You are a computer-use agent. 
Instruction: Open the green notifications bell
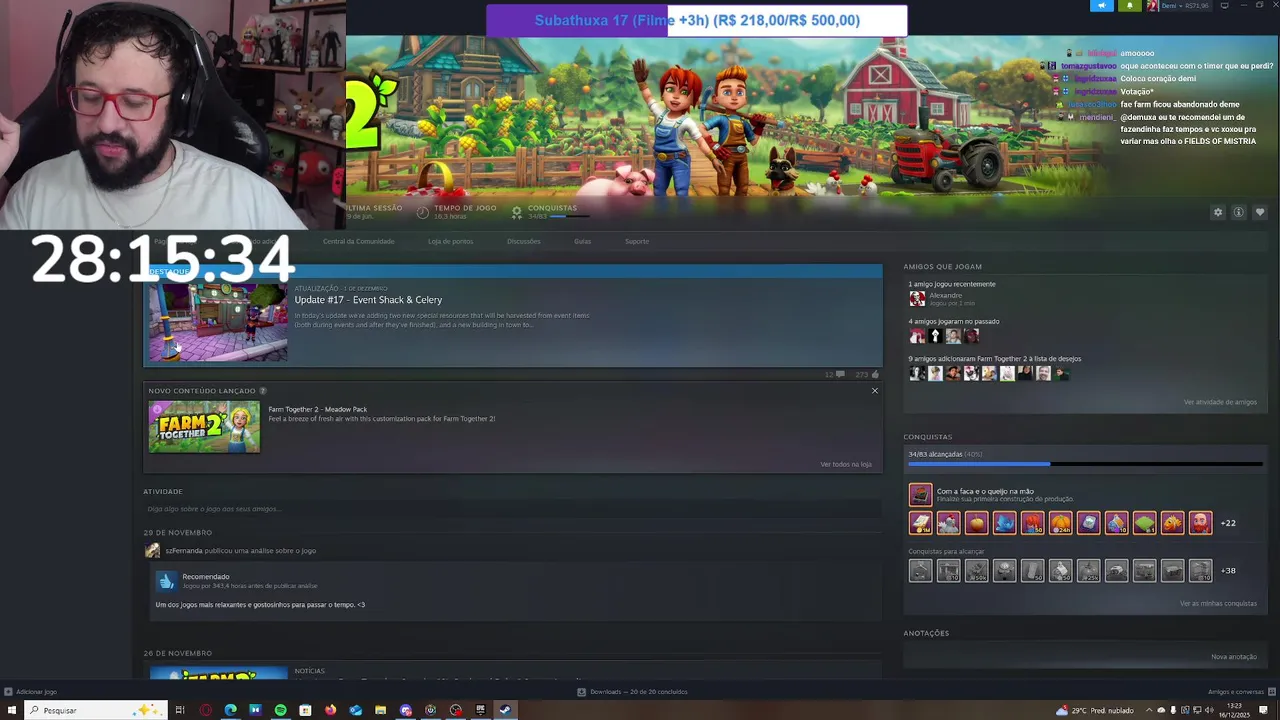point(1130,6)
